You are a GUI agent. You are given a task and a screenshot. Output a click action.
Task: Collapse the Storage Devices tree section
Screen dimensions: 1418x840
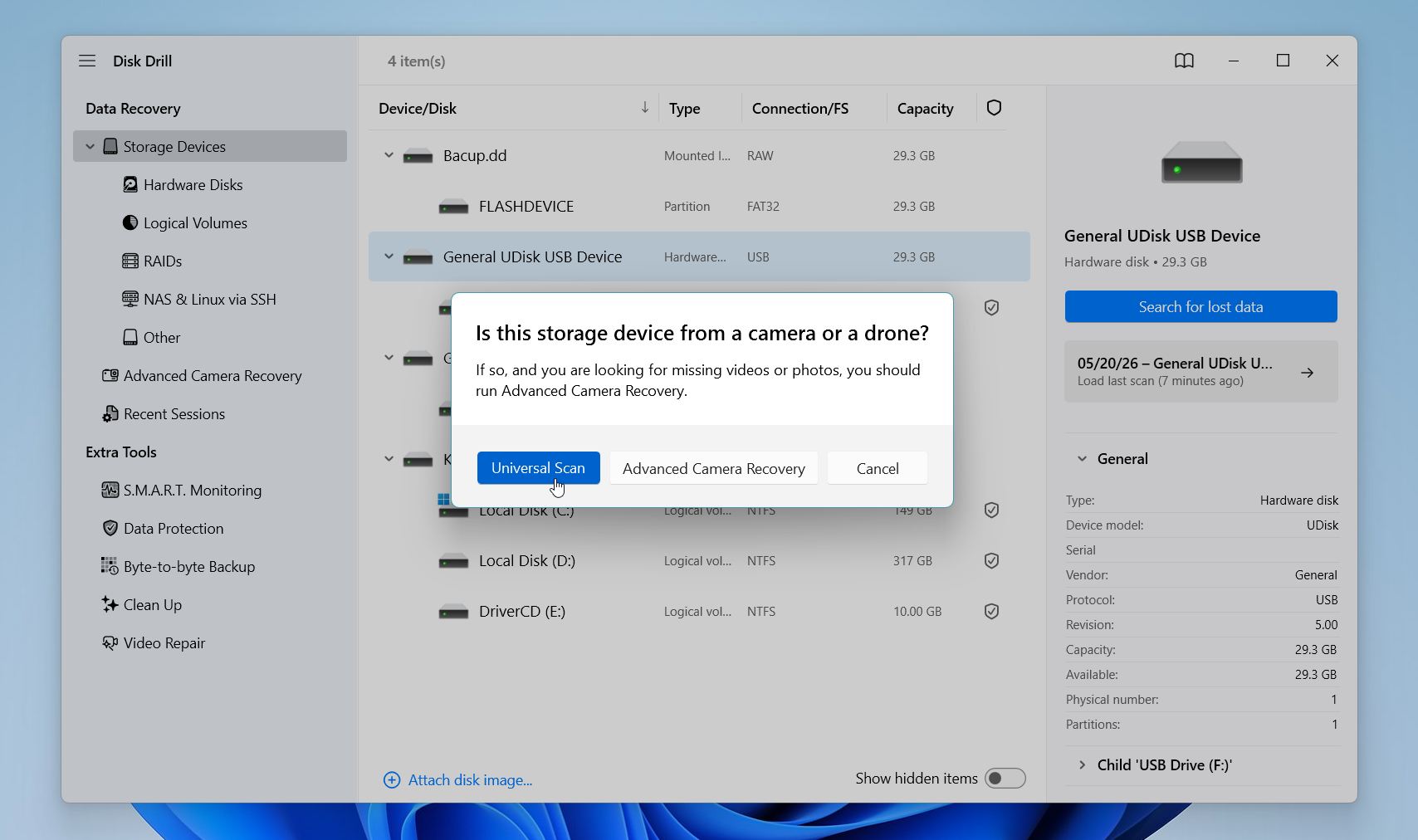(x=90, y=146)
